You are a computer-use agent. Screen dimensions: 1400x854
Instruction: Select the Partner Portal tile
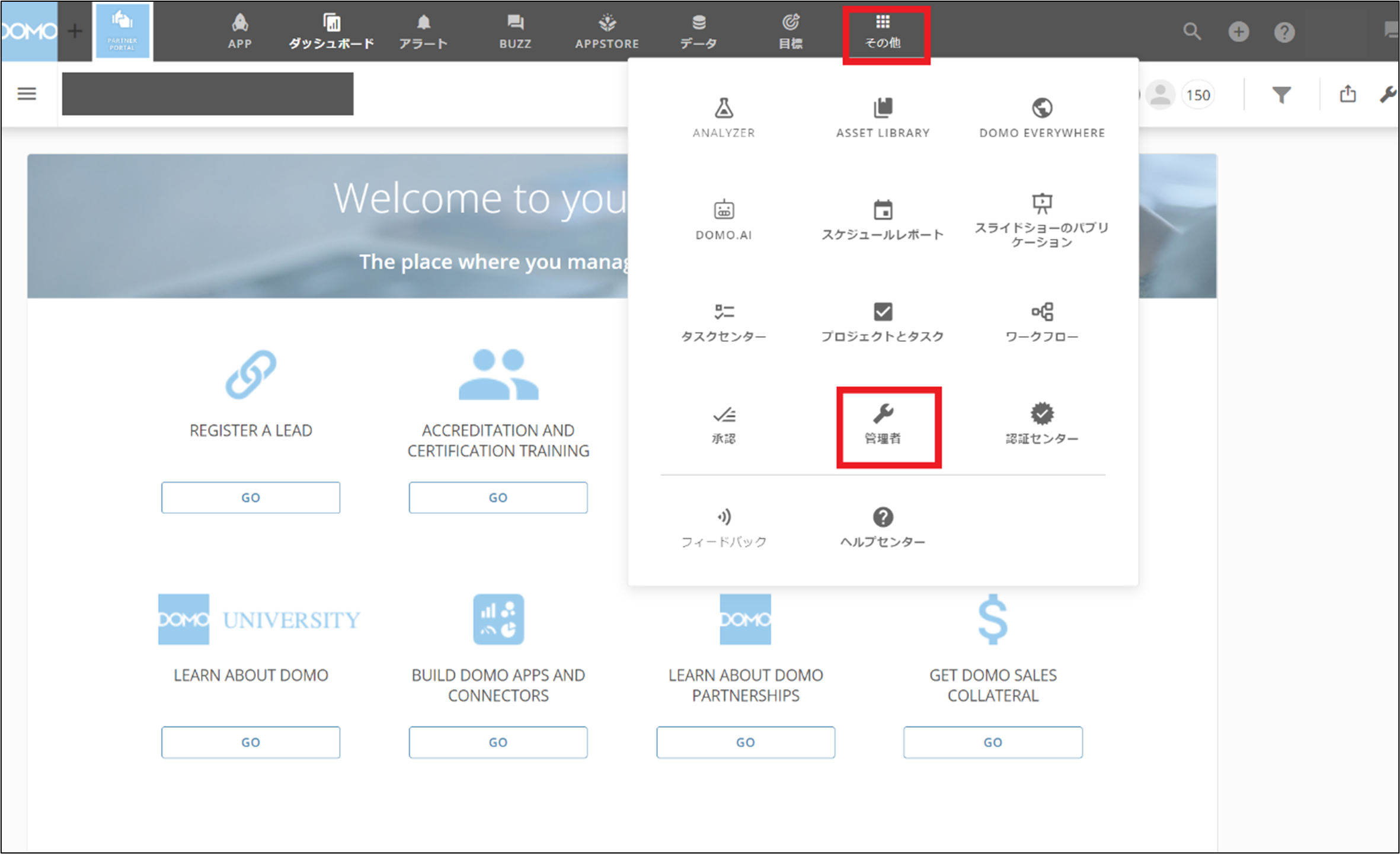[x=122, y=31]
